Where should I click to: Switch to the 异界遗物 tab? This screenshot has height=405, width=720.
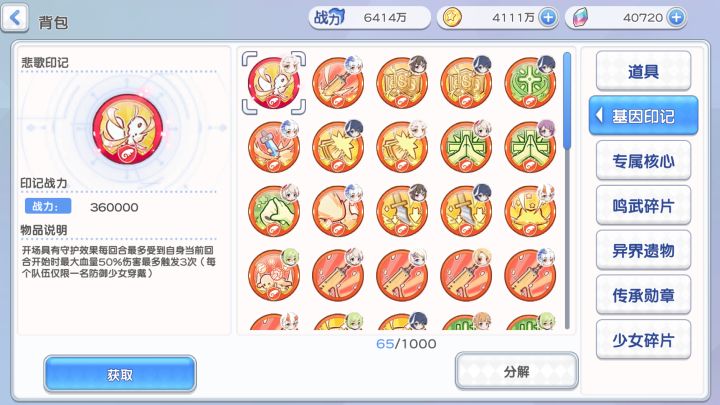pyautogui.click(x=643, y=250)
